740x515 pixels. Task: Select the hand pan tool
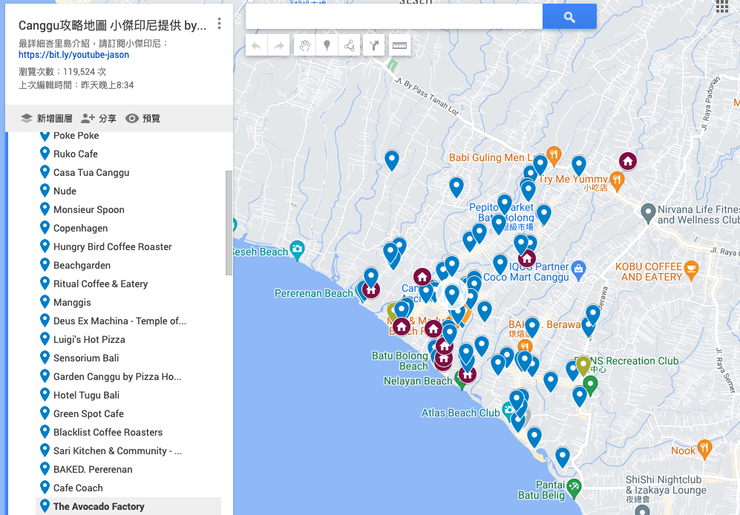(x=304, y=45)
